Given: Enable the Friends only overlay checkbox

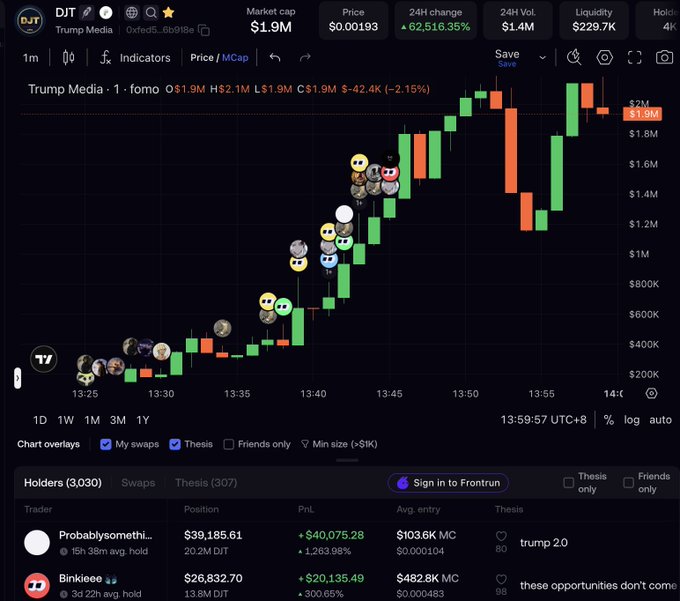Looking at the screenshot, I should pos(229,444).
